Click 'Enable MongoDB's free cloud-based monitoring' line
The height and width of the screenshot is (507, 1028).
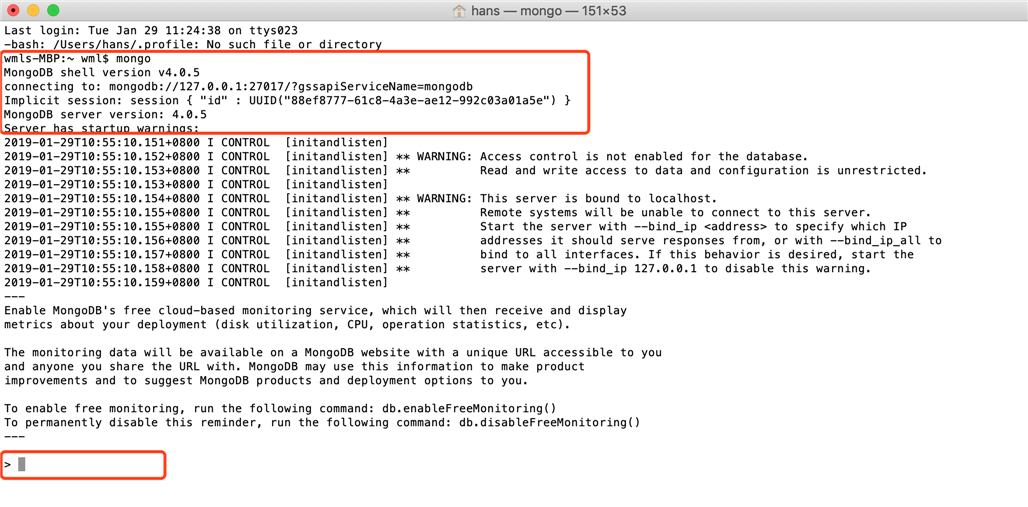[x=315, y=310]
